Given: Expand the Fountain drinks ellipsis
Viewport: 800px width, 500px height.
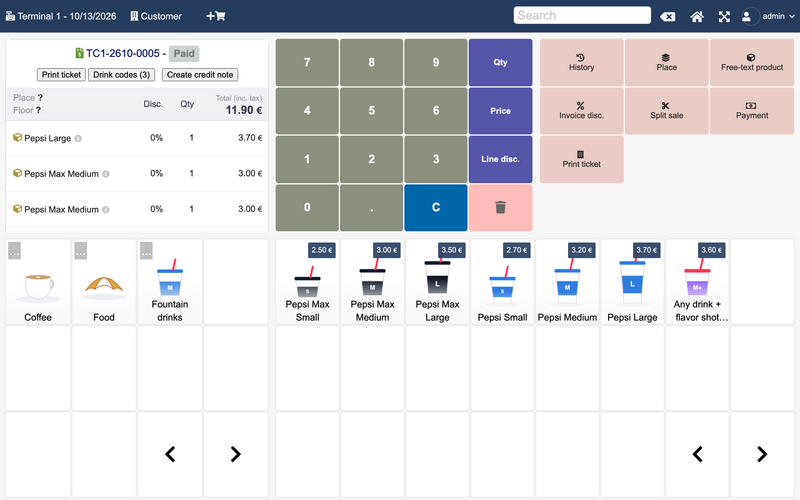Looking at the screenshot, I should point(146,251).
